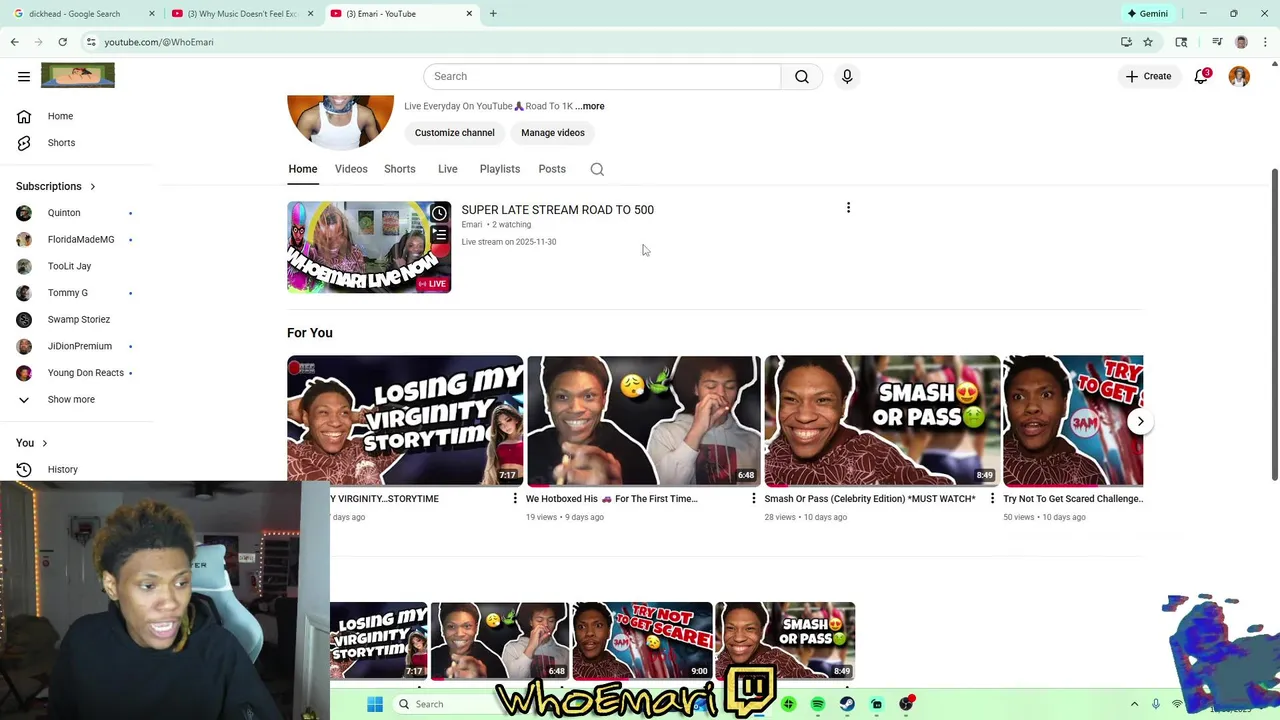This screenshot has width=1280, height=720.
Task: Click the YouTube search input field
Action: pyautogui.click(x=602, y=76)
